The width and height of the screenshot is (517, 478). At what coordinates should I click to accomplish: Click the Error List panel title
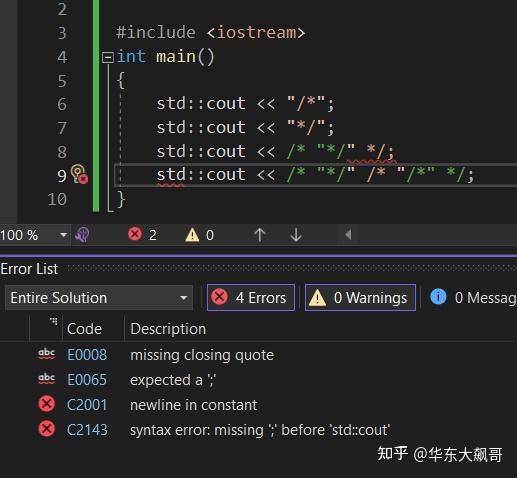(x=29, y=269)
